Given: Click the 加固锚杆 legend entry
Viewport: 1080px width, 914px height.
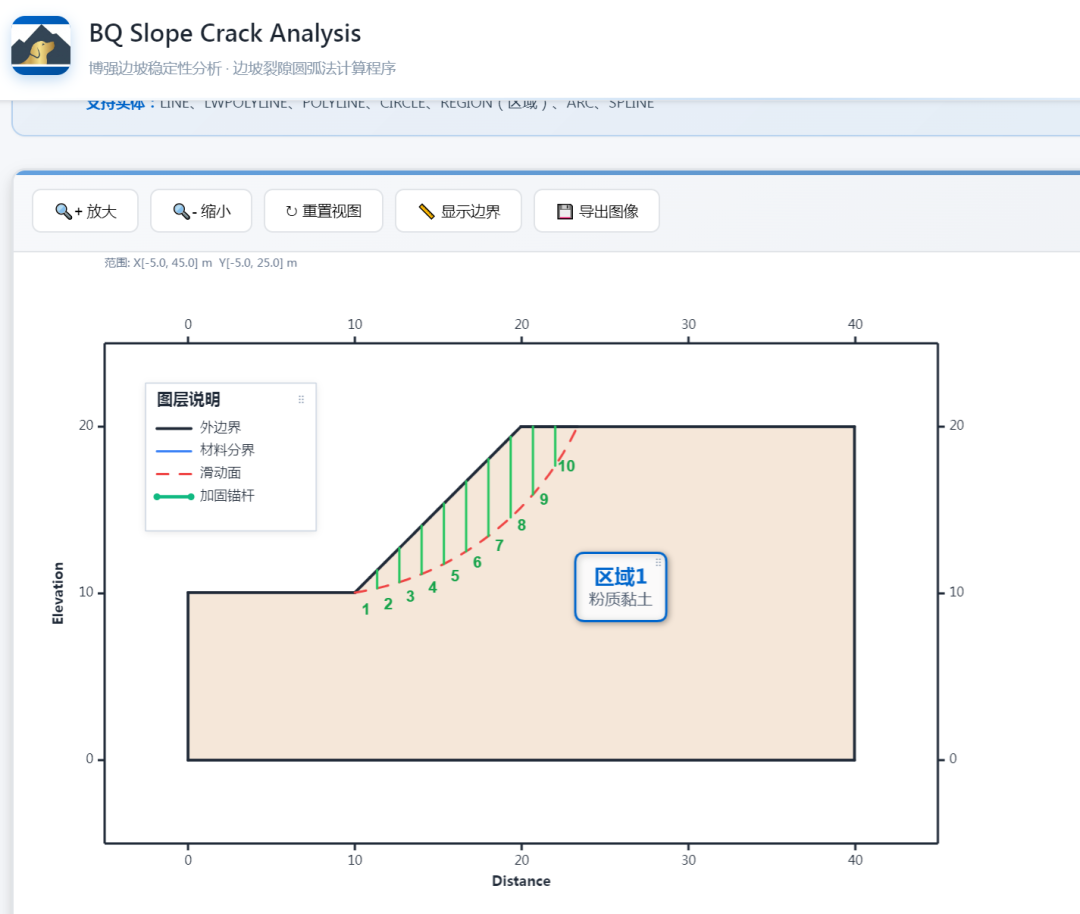Looking at the screenshot, I should (x=205, y=496).
